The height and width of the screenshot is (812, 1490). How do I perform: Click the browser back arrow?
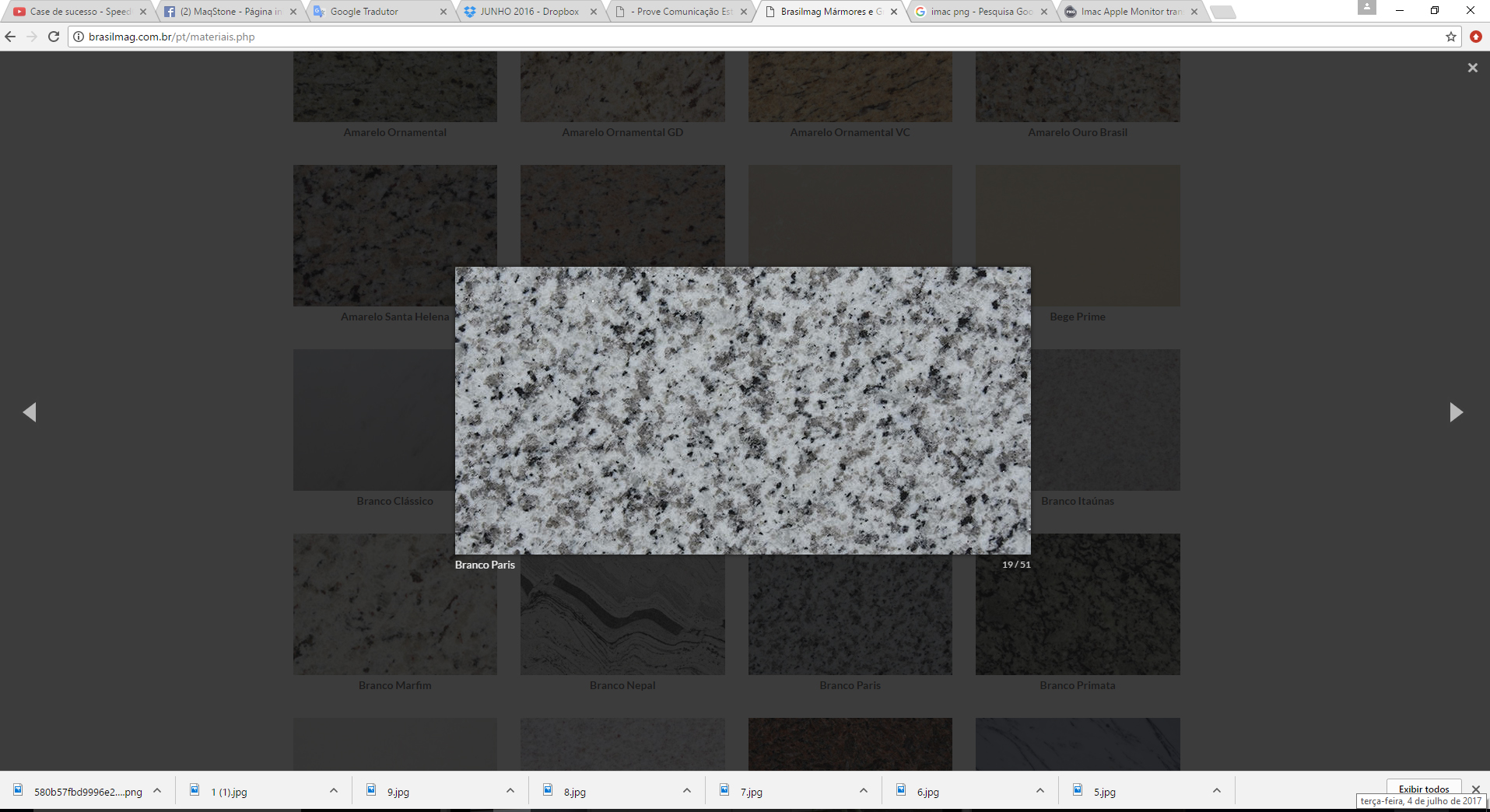click(10, 37)
